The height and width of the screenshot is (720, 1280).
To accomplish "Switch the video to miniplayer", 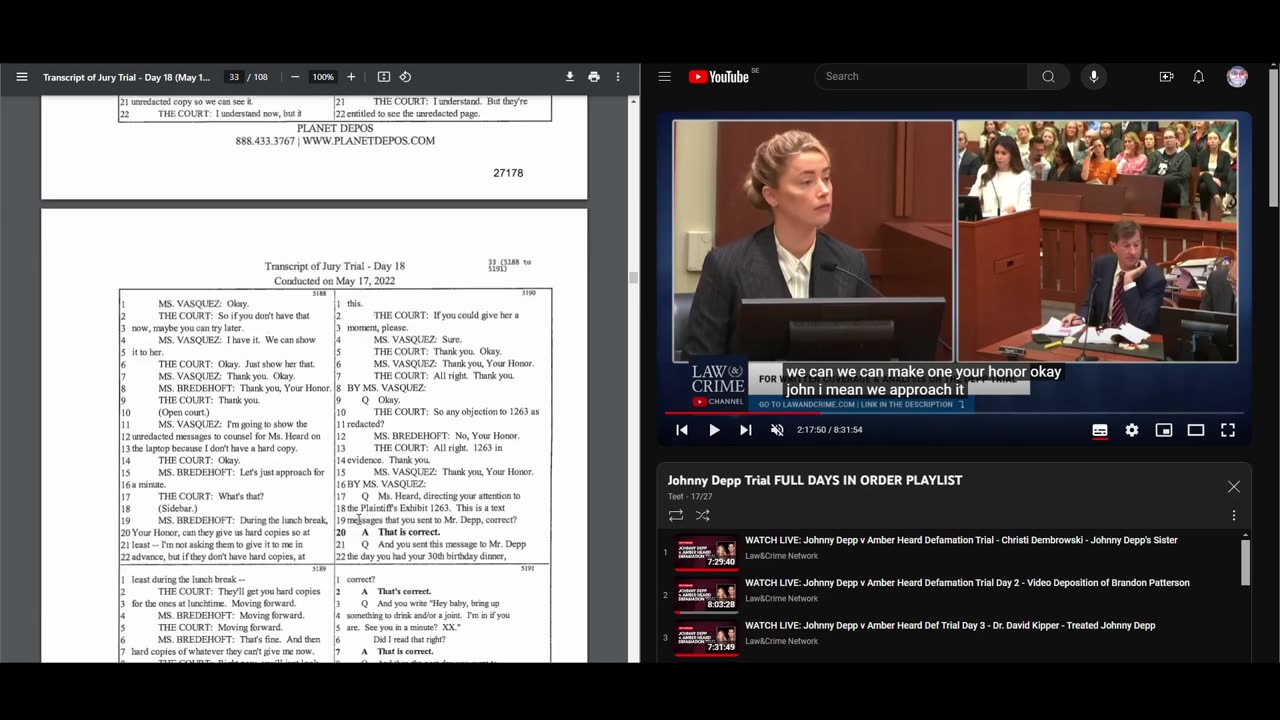I will click(x=1164, y=430).
